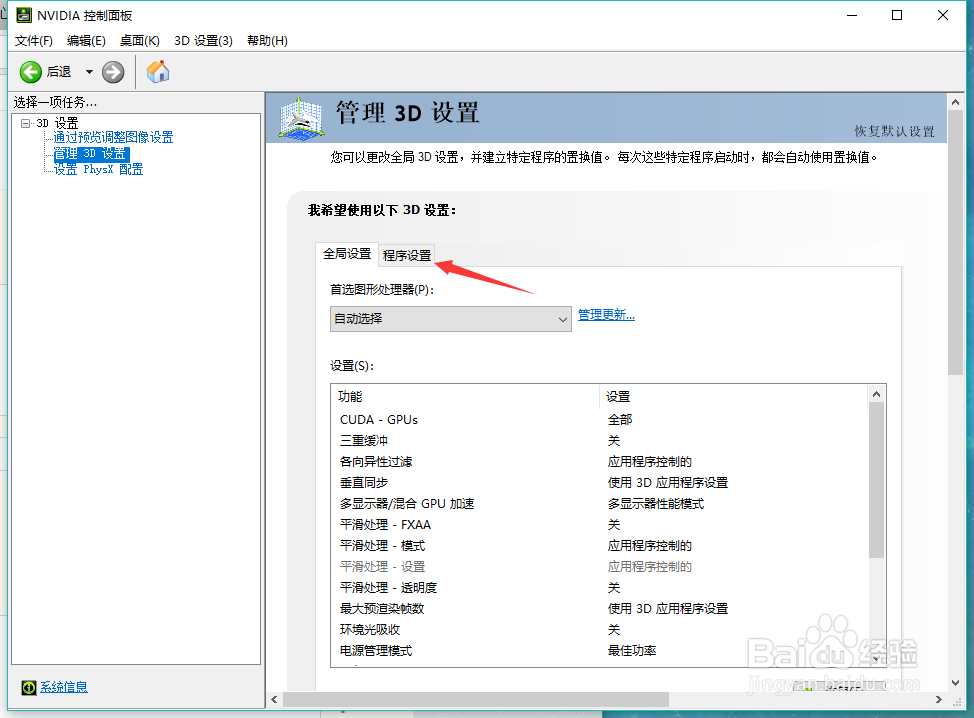
Task: Minimize the NVIDIA 控制面板 window
Action: [852, 15]
